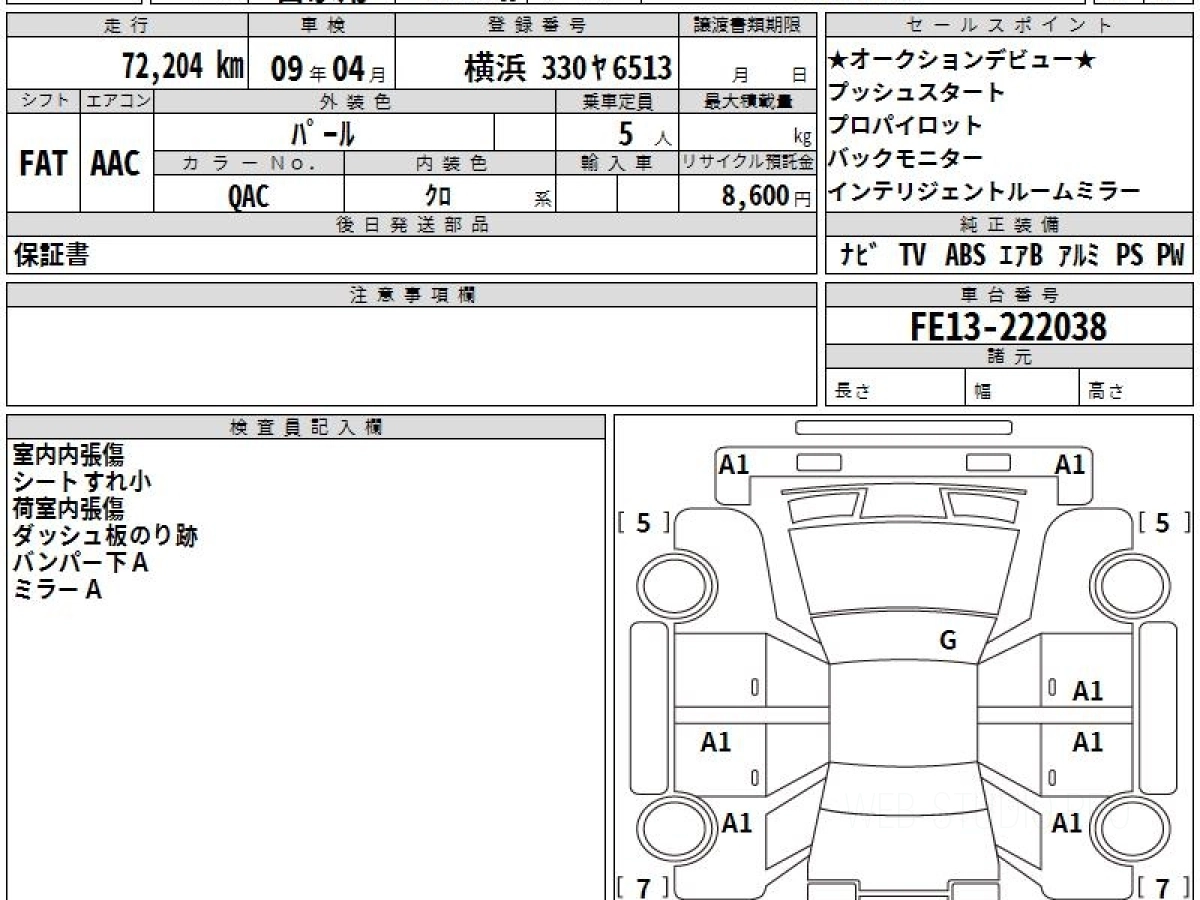
Task: Click the G mark on the windshield
Action: [x=947, y=641]
